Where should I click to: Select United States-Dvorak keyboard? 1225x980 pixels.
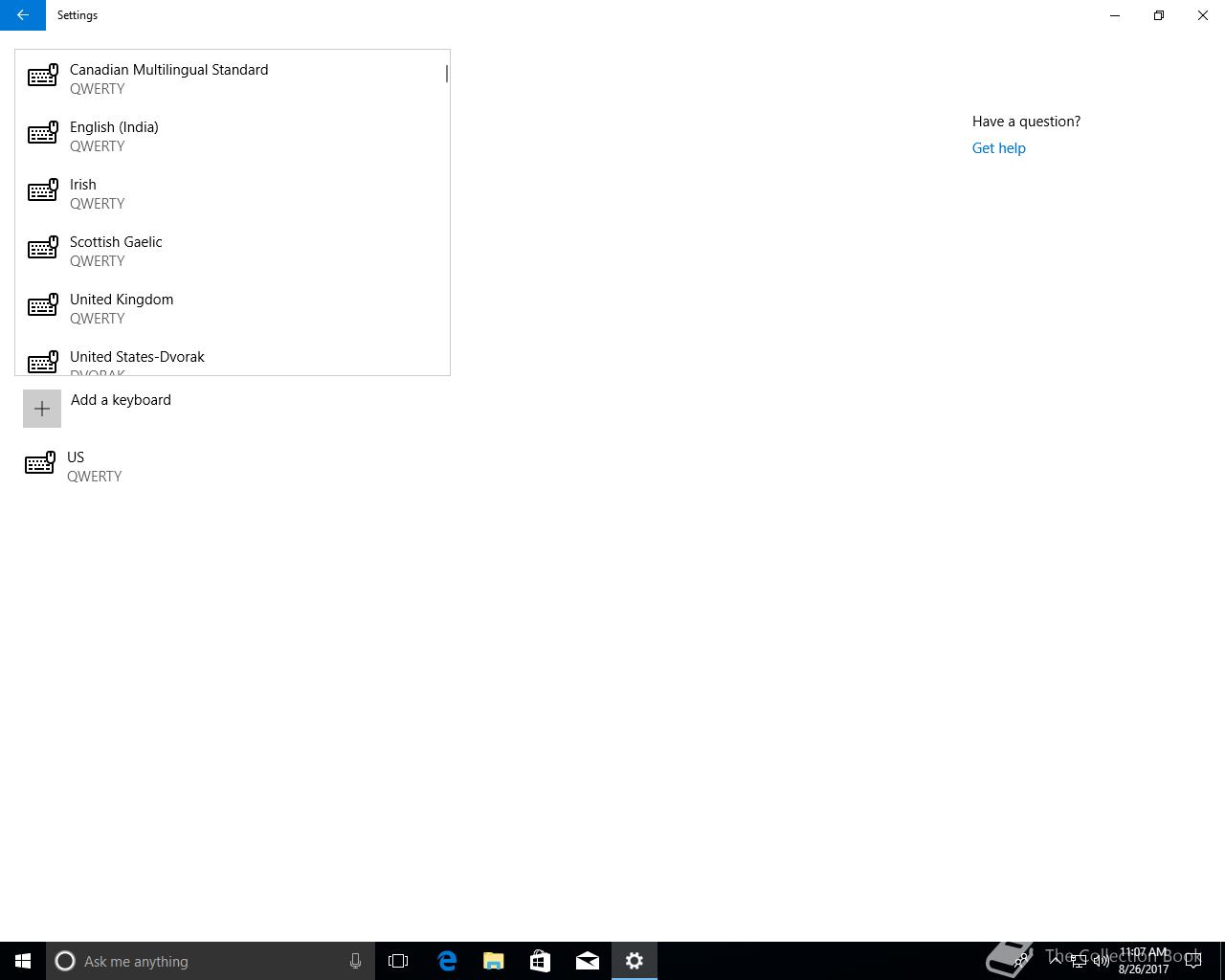click(232, 356)
